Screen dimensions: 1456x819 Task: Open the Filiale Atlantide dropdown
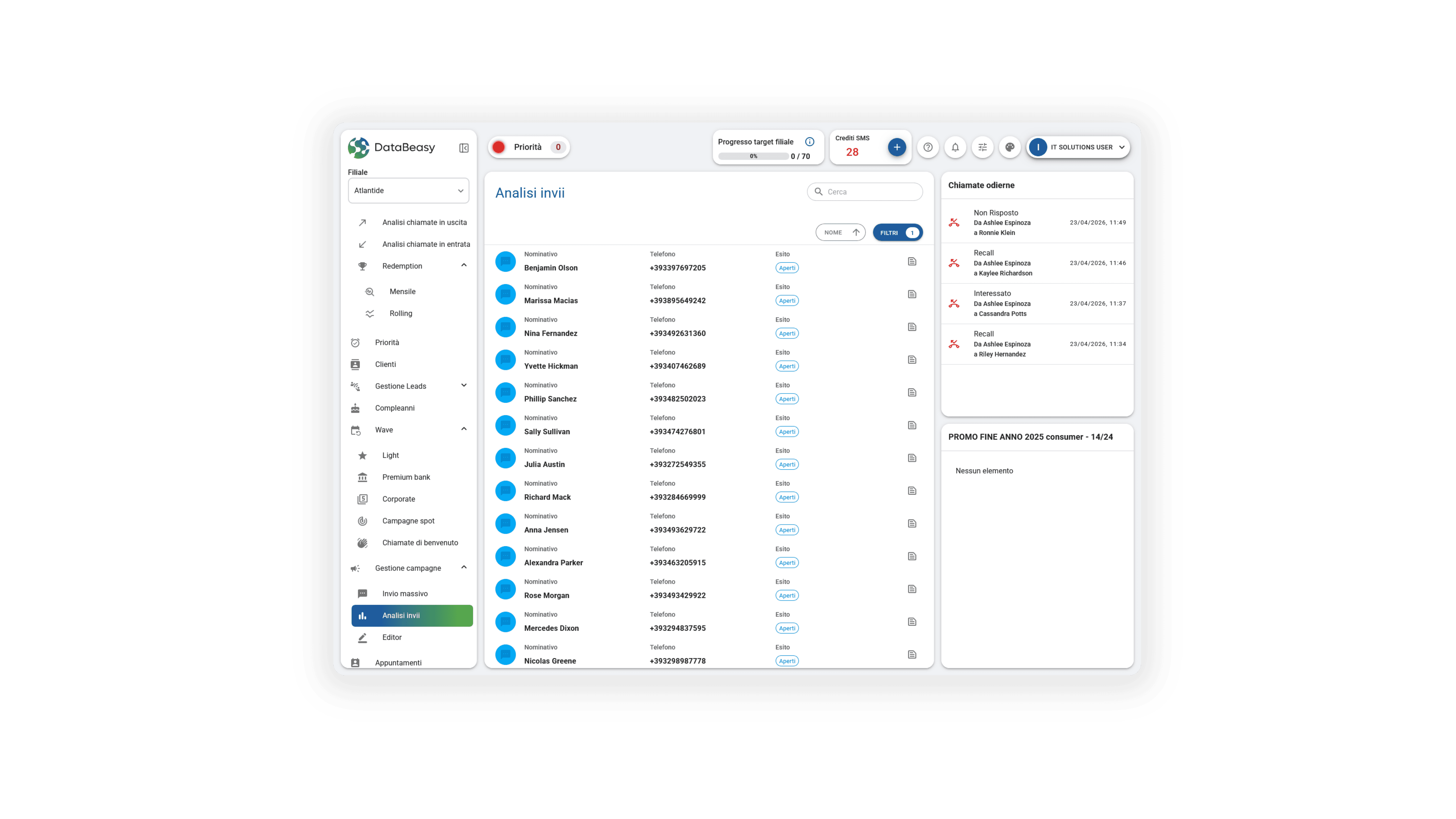(x=408, y=191)
